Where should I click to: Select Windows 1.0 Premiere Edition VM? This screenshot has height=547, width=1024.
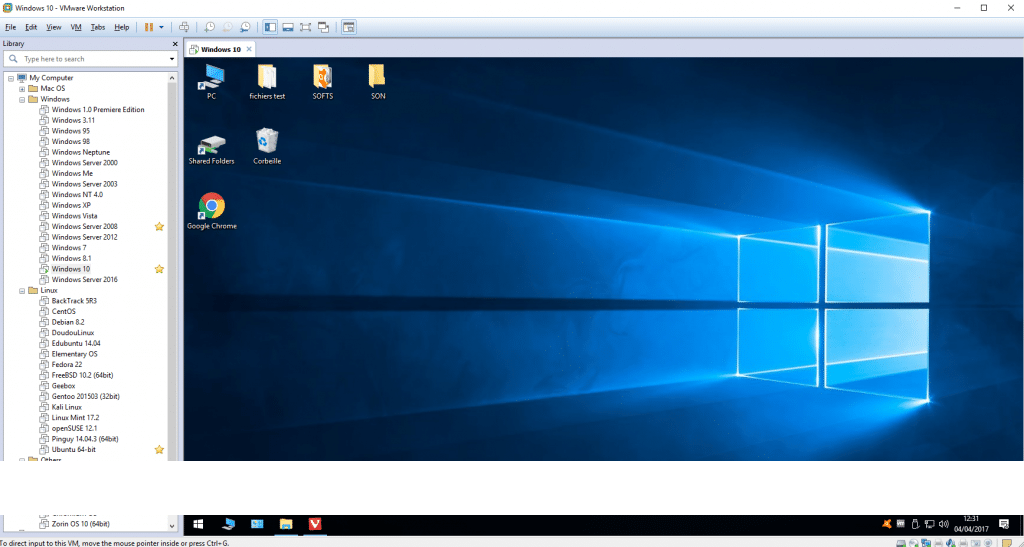pos(92,110)
